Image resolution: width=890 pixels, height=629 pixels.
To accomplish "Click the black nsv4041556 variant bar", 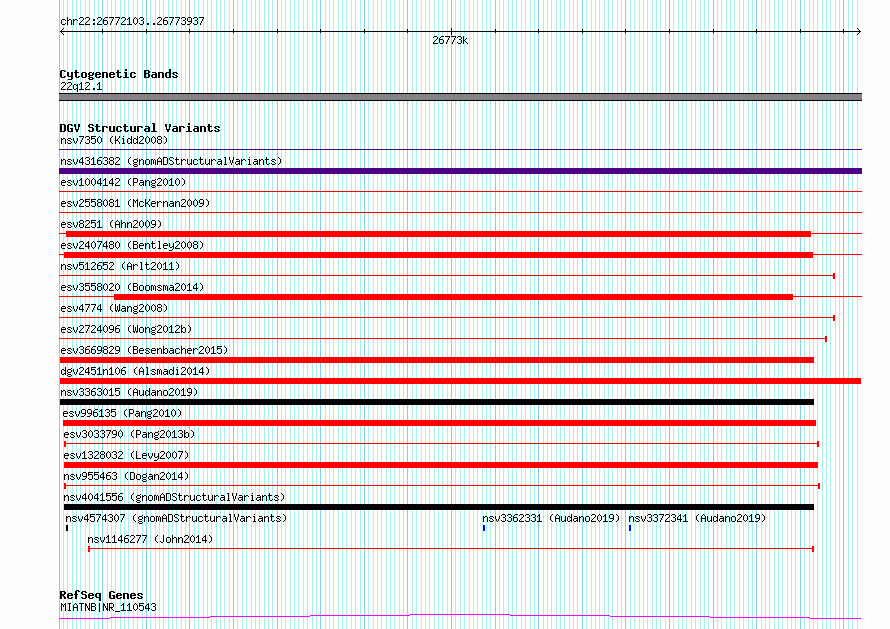I will click(439, 507).
